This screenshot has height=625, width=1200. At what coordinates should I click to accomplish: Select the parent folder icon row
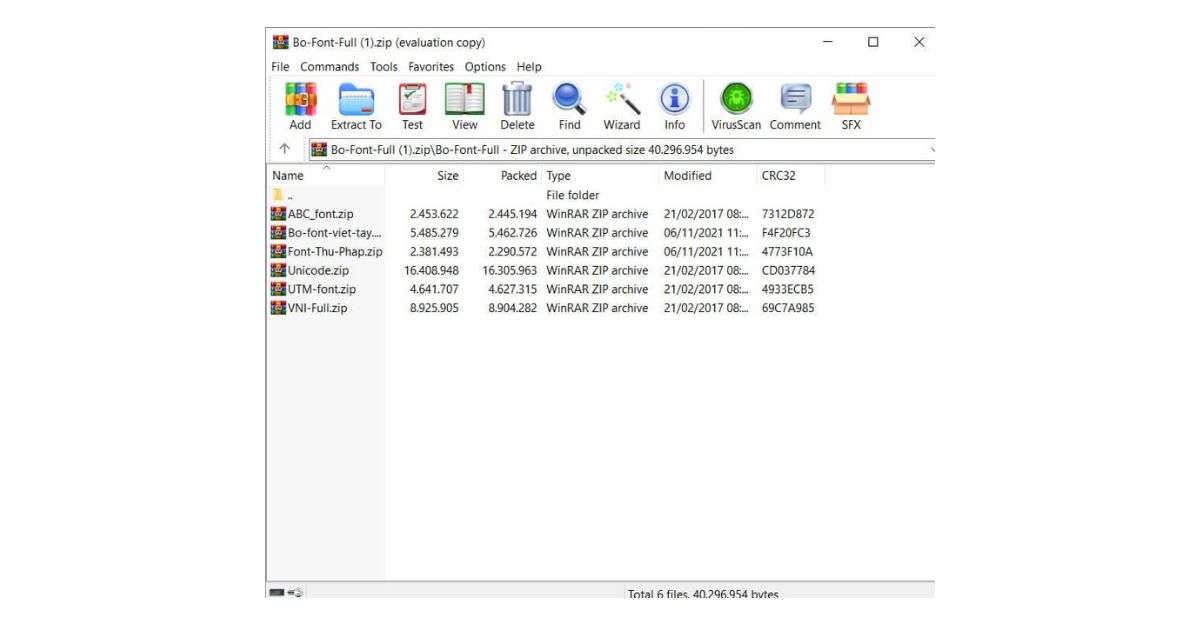pos(279,195)
